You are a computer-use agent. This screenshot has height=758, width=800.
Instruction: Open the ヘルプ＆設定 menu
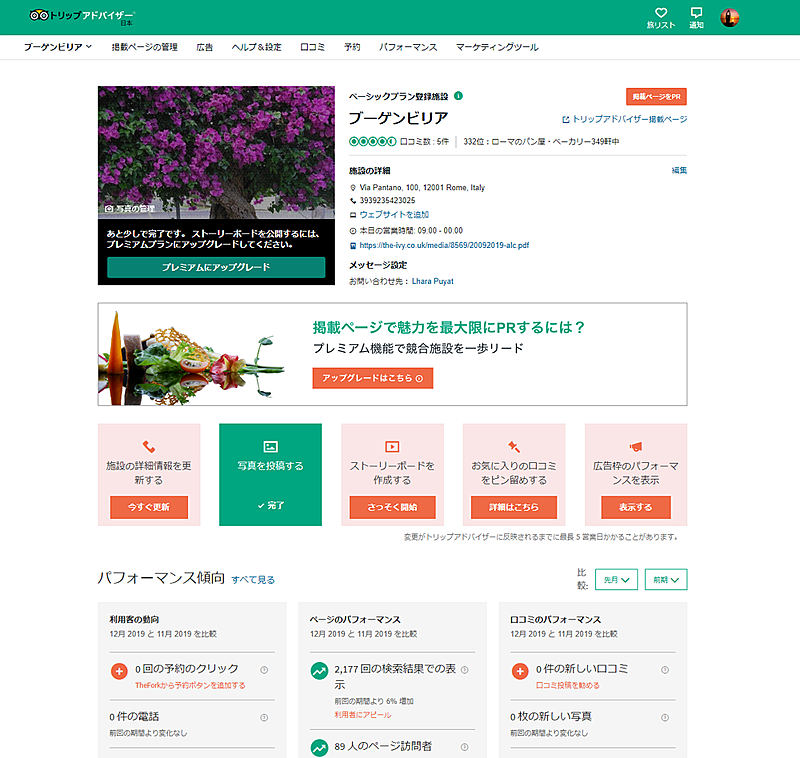coord(256,47)
